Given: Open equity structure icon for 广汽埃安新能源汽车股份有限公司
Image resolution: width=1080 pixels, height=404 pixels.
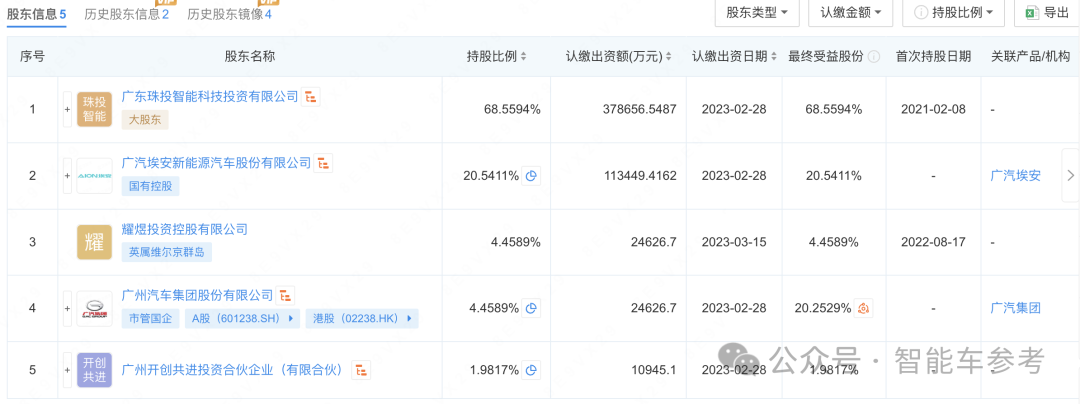Looking at the screenshot, I should pyautogui.click(x=324, y=163).
